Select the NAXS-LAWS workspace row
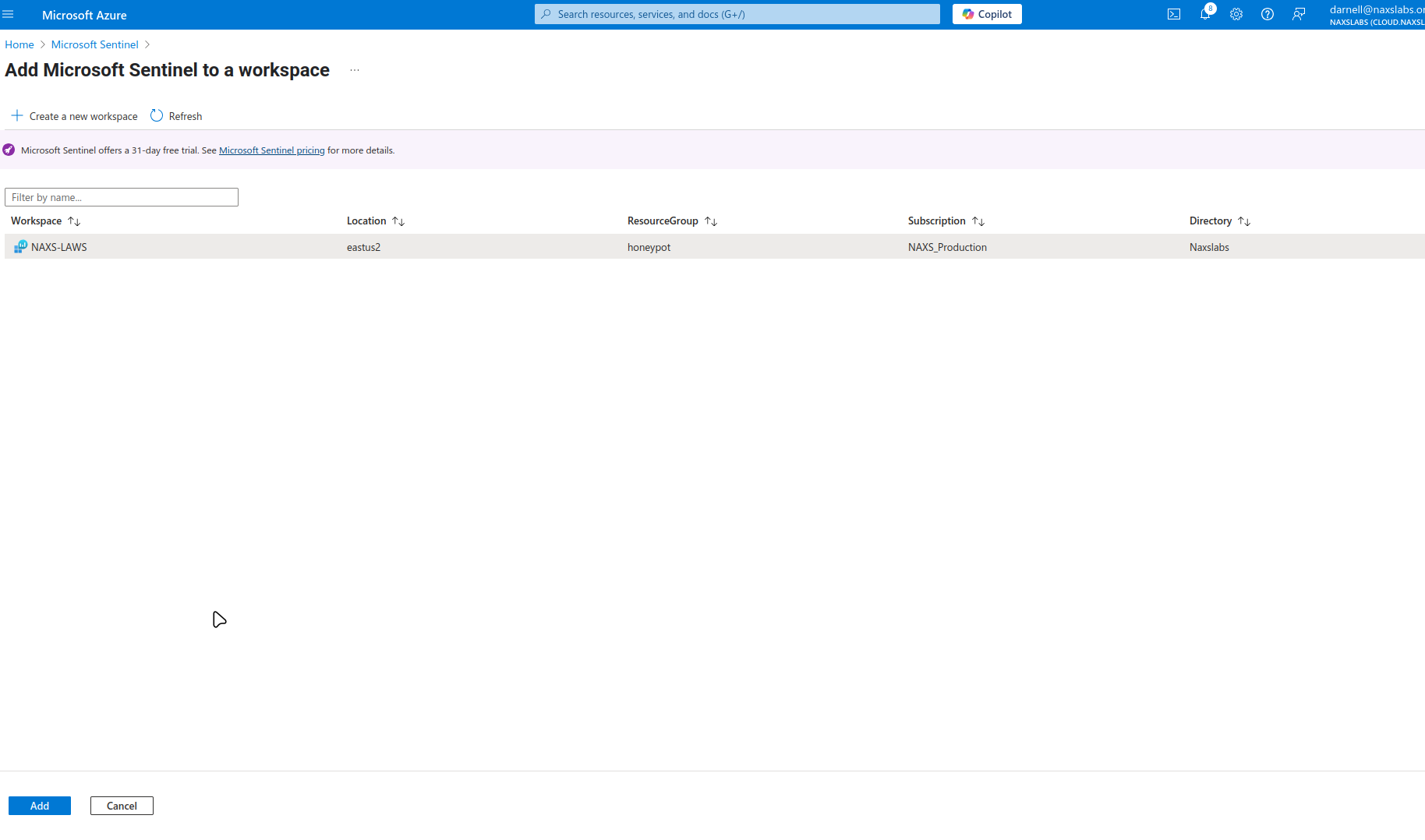Viewport: 1425px width, 840px height. tap(715, 247)
